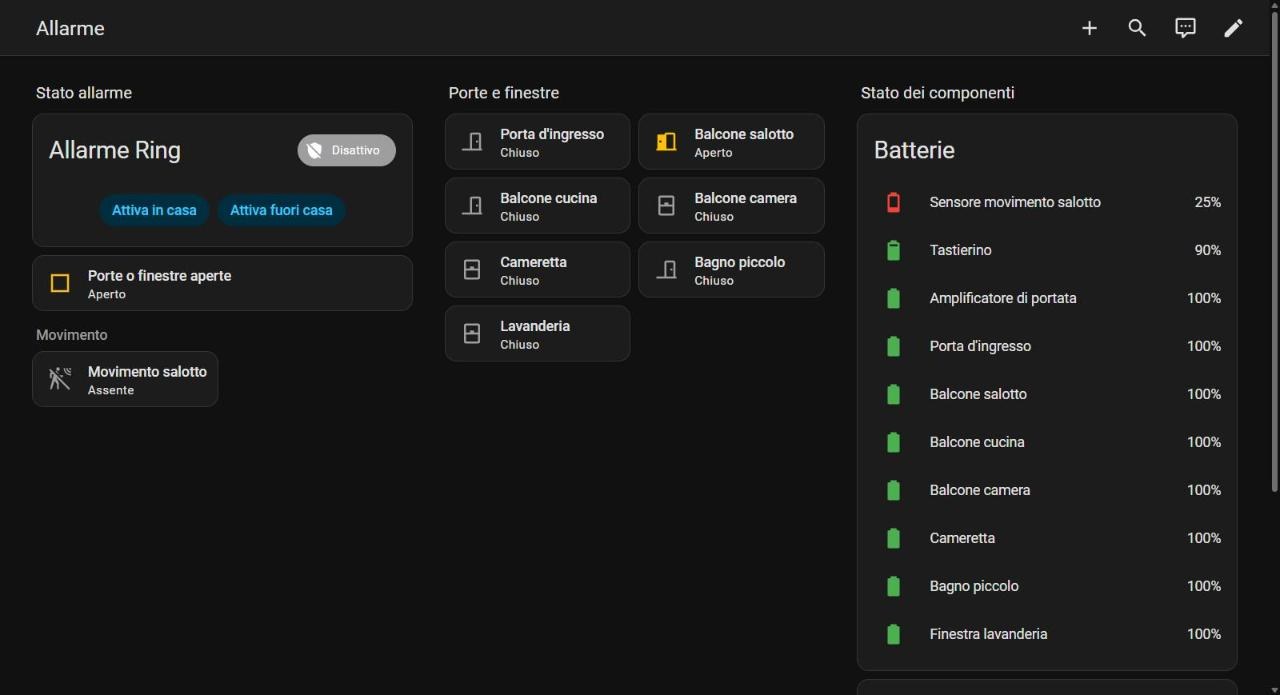Viewport: 1280px width, 695px height.
Task: Open the Movimento salotto sensor card
Action: point(125,379)
